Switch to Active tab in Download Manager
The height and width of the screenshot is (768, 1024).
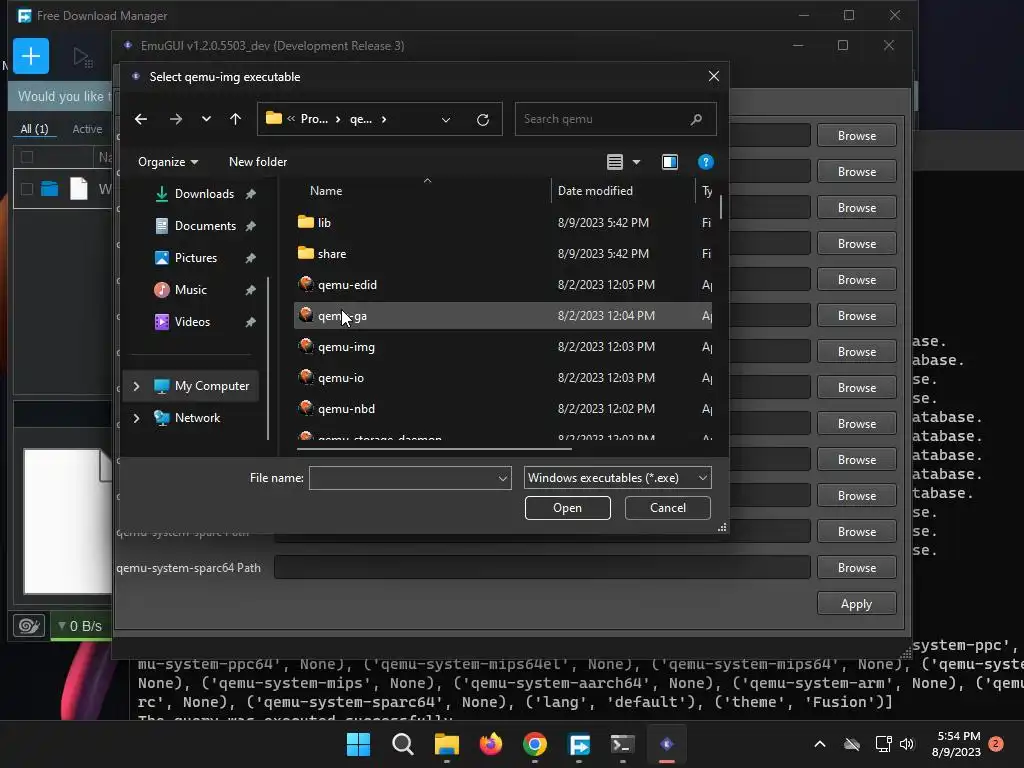click(x=87, y=129)
